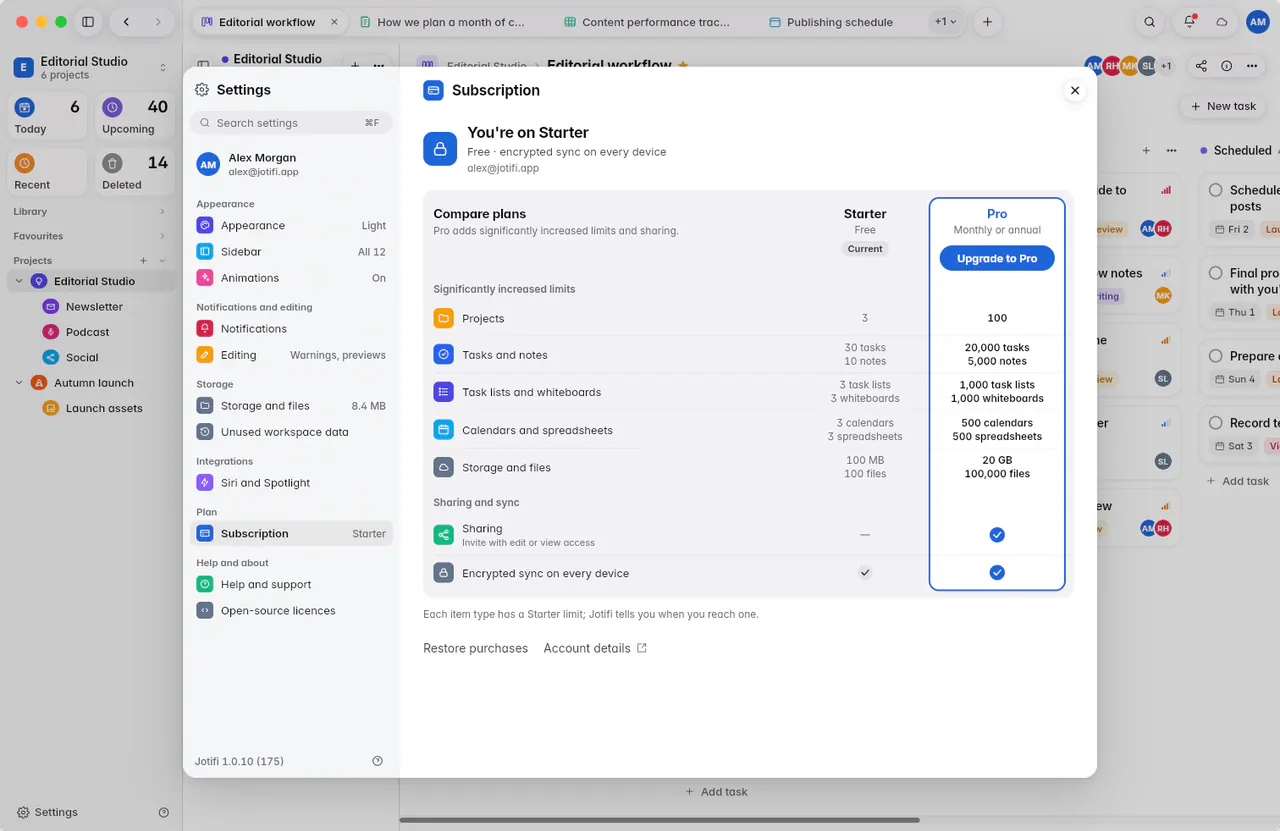Viewport: 1280px width, 831px height.
Task: Expand the Library section chevron
Action: (x=162, y=212)
